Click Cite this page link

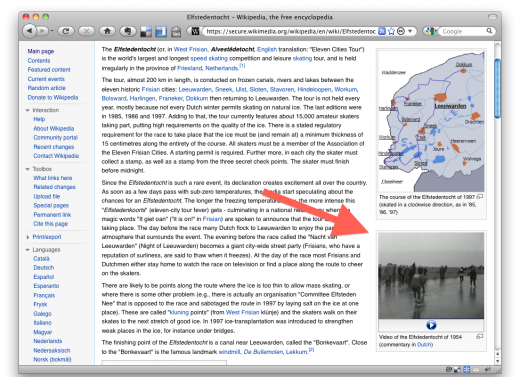50,224
